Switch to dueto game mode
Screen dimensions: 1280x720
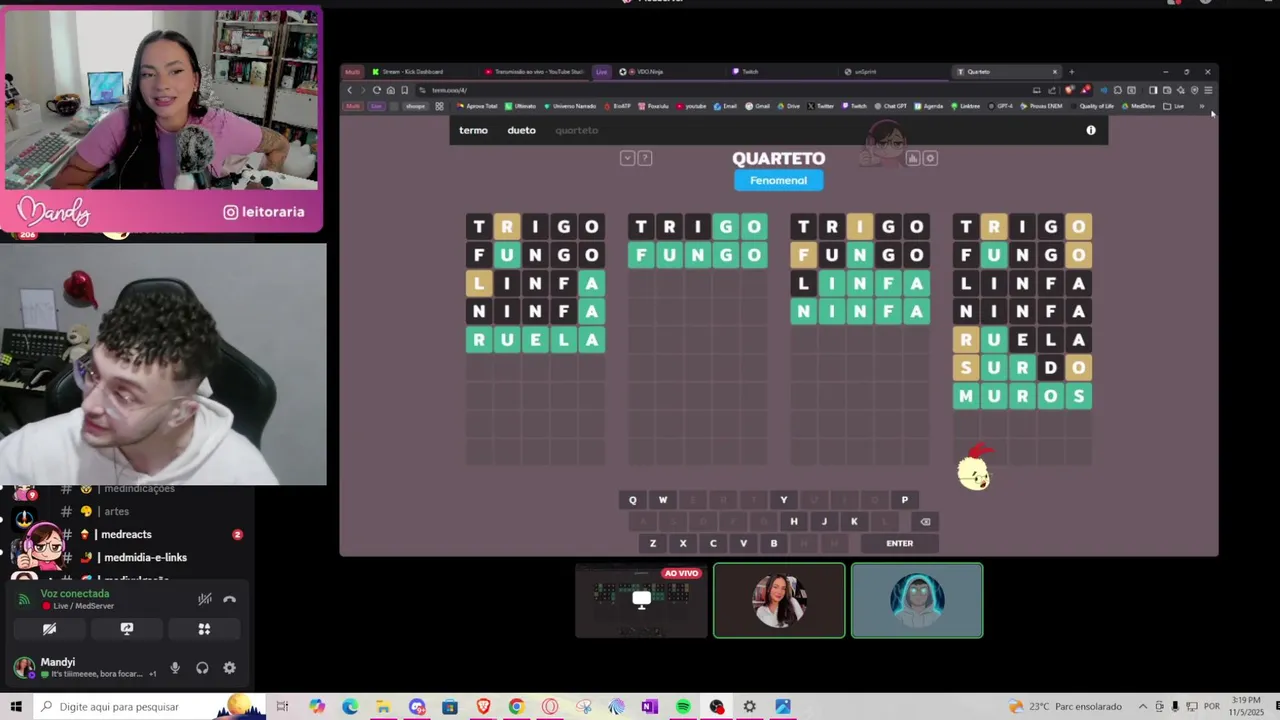coord(521,130)
